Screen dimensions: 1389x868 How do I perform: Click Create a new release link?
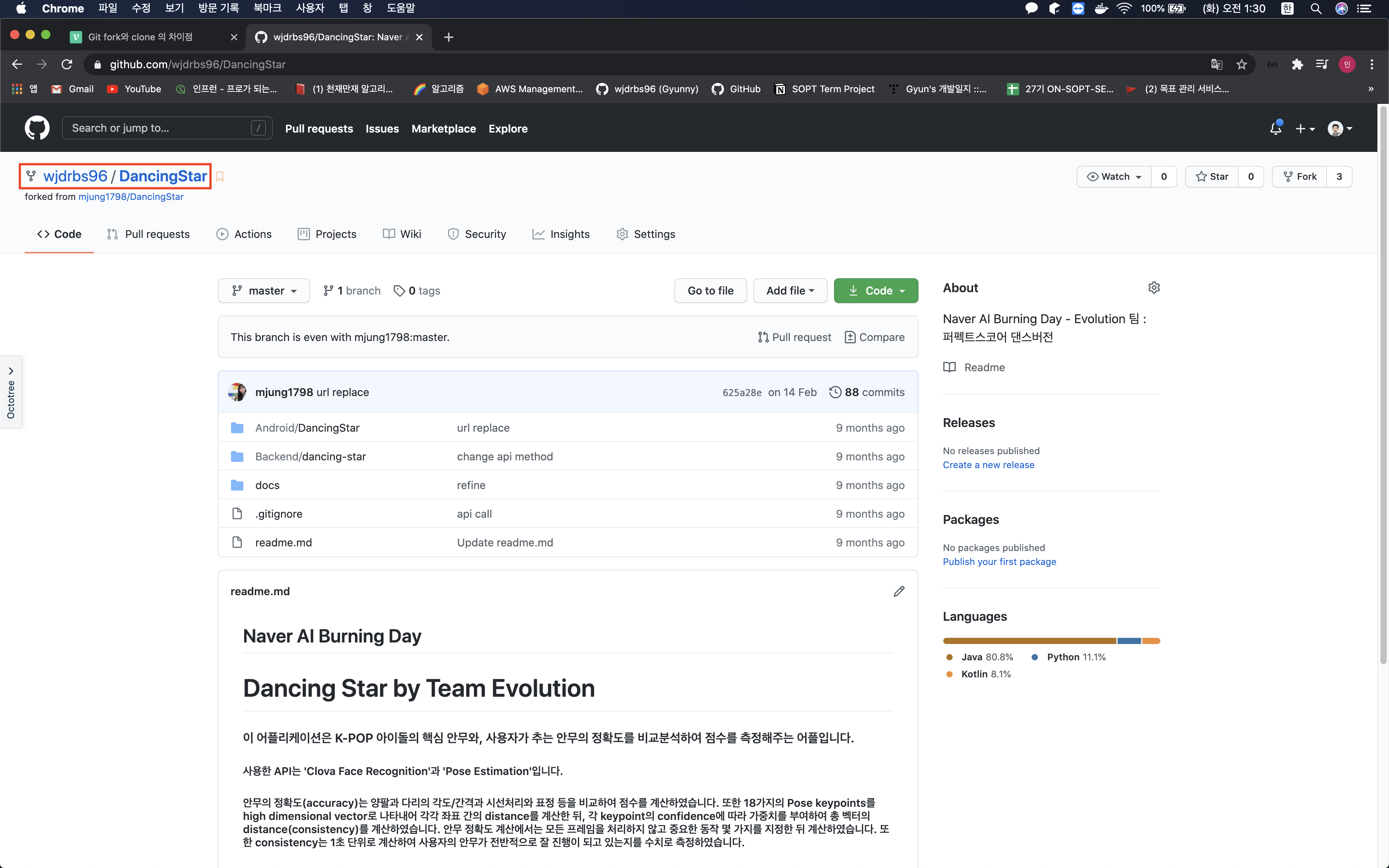pos(988,465)
